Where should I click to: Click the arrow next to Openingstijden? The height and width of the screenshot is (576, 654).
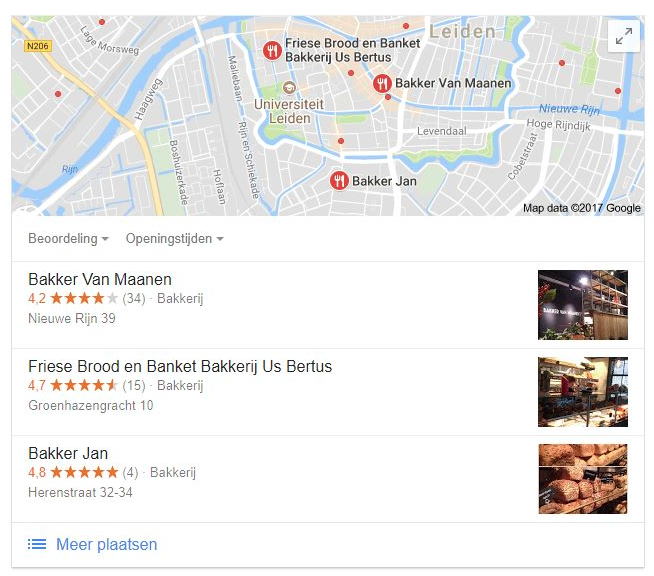[220, 239]
